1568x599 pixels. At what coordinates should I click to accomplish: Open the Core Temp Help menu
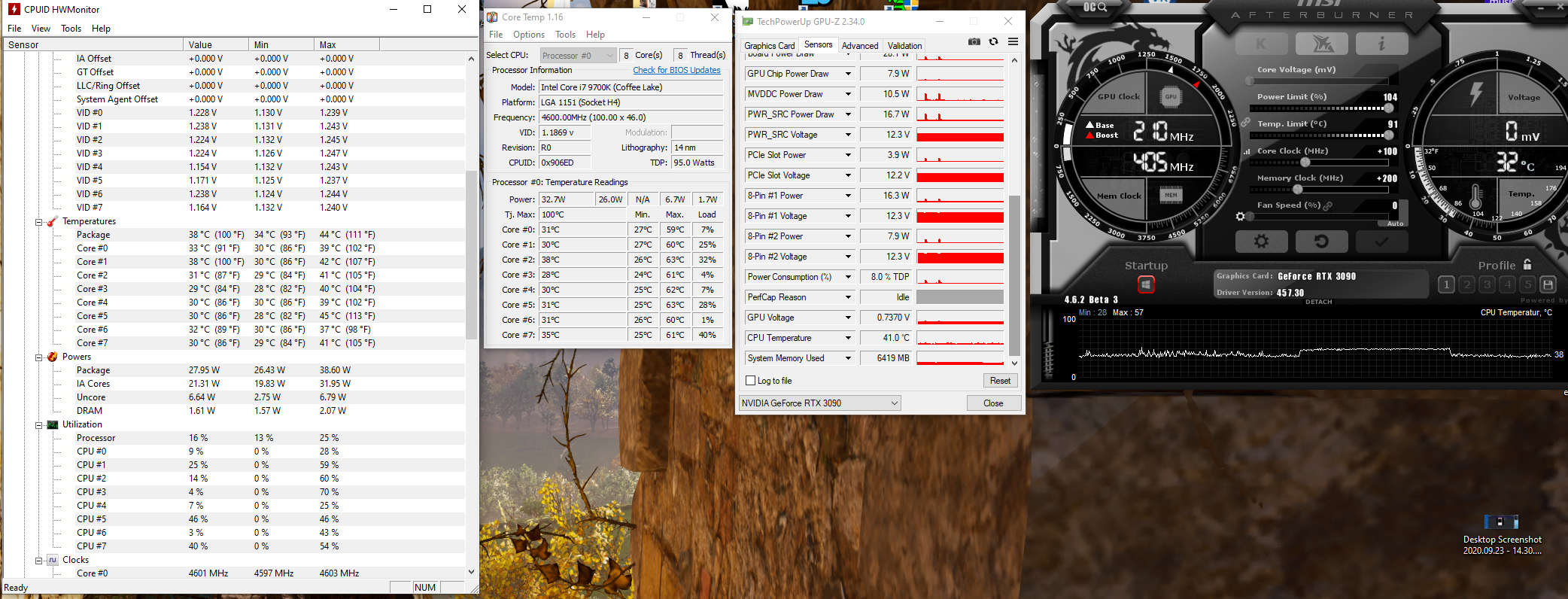point(595,35)
